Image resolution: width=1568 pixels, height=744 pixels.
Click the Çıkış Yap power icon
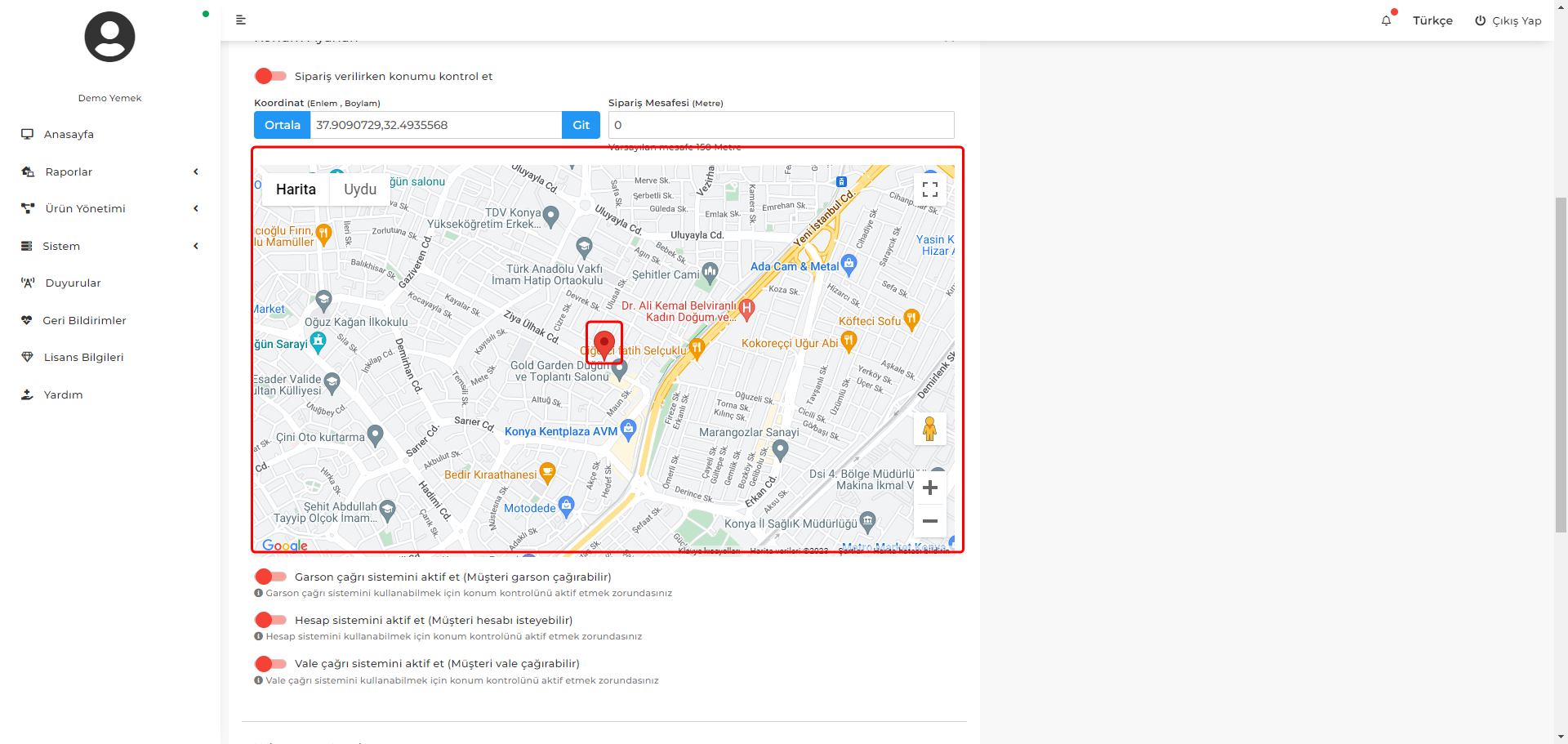(x=1480, y=20)
